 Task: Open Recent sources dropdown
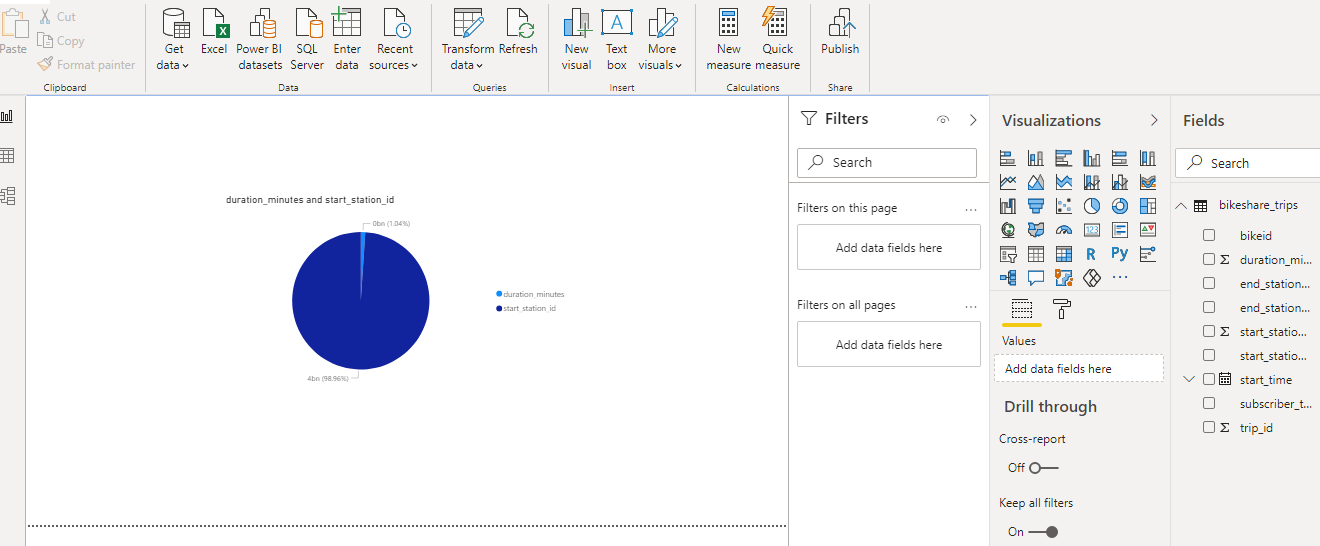pyautogui.click(x=394, y=39)
